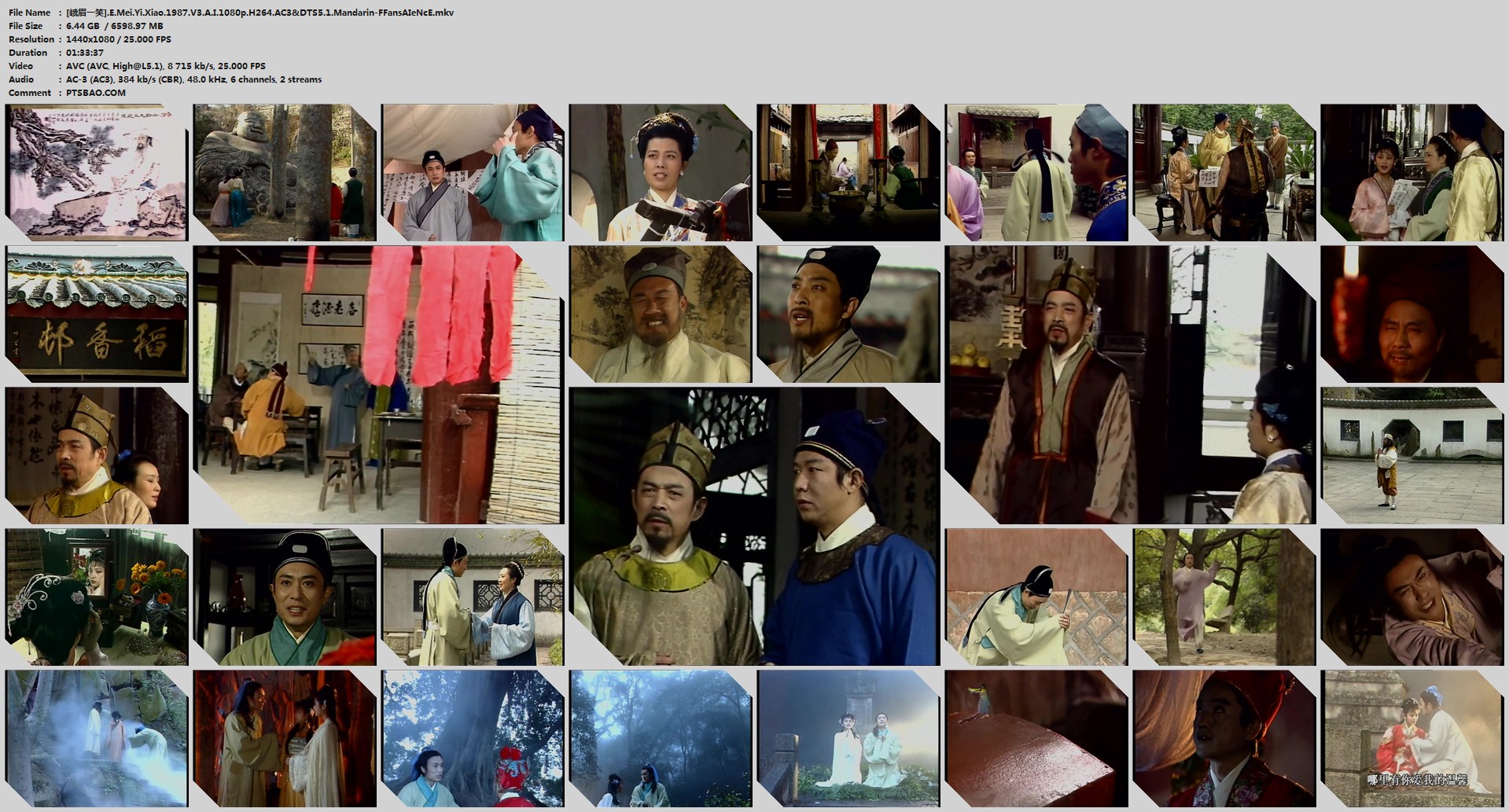
Task: Select the mkv file name text
Action: coord(259,13)
